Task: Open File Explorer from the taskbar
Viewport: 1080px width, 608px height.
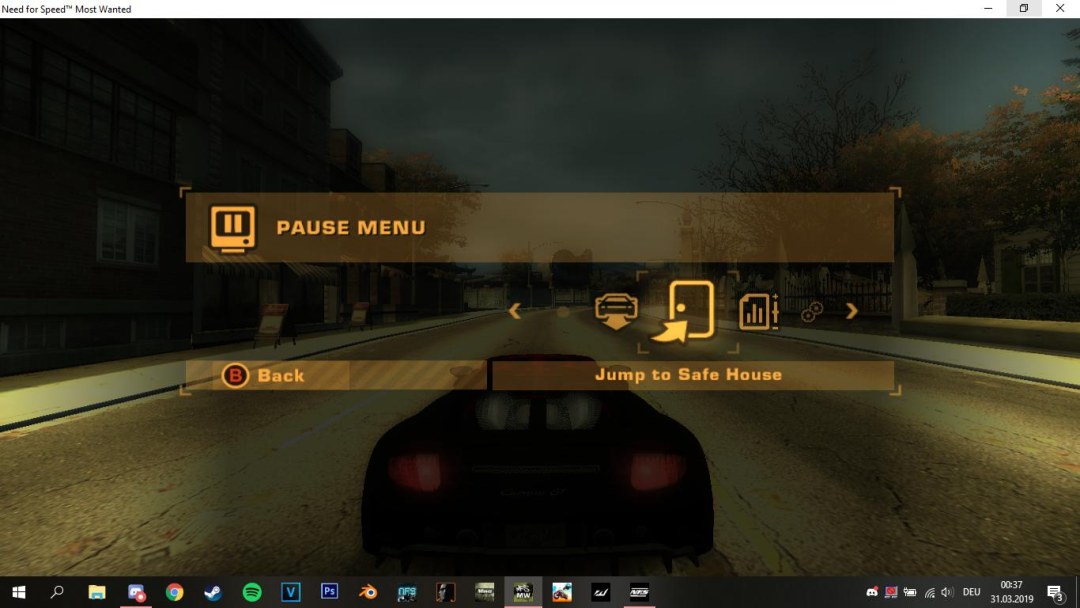Action: pyautogui.click(x=96, y=592)
